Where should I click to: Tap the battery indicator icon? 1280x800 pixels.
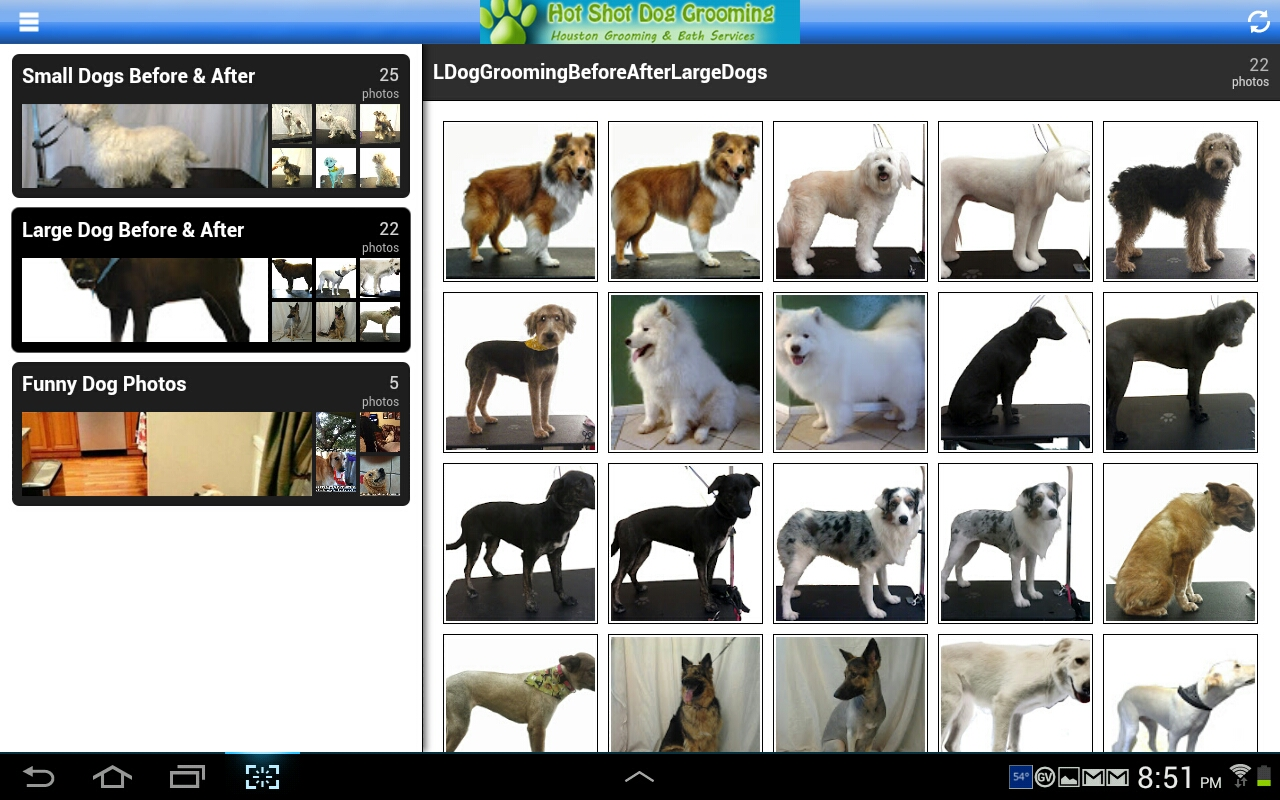pos(1264,776)
